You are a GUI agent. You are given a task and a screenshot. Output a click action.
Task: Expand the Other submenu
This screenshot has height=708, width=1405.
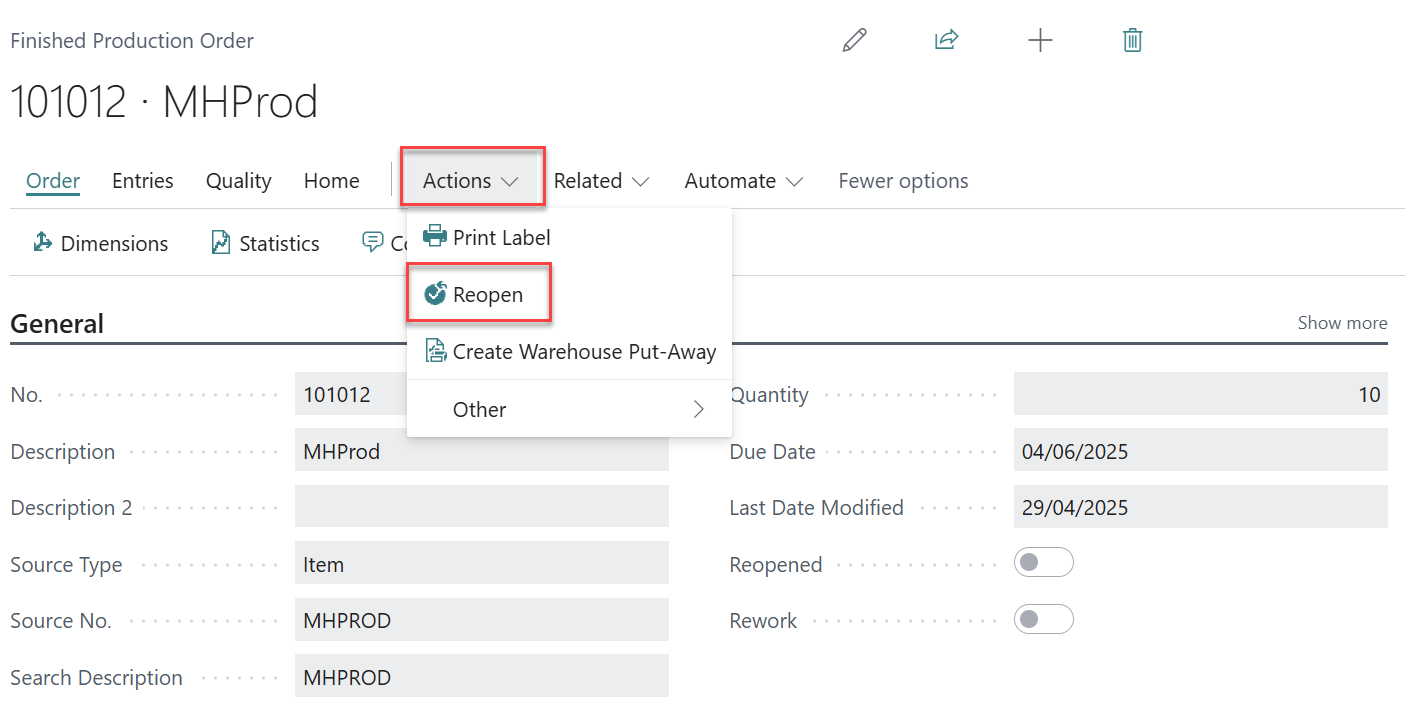pos(568,409)
